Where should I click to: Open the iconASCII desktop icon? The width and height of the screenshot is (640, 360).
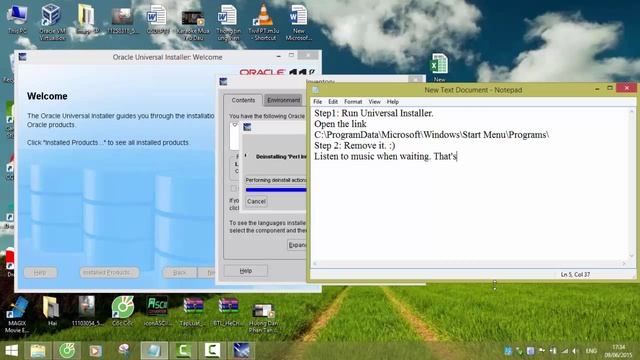[157, 311]
